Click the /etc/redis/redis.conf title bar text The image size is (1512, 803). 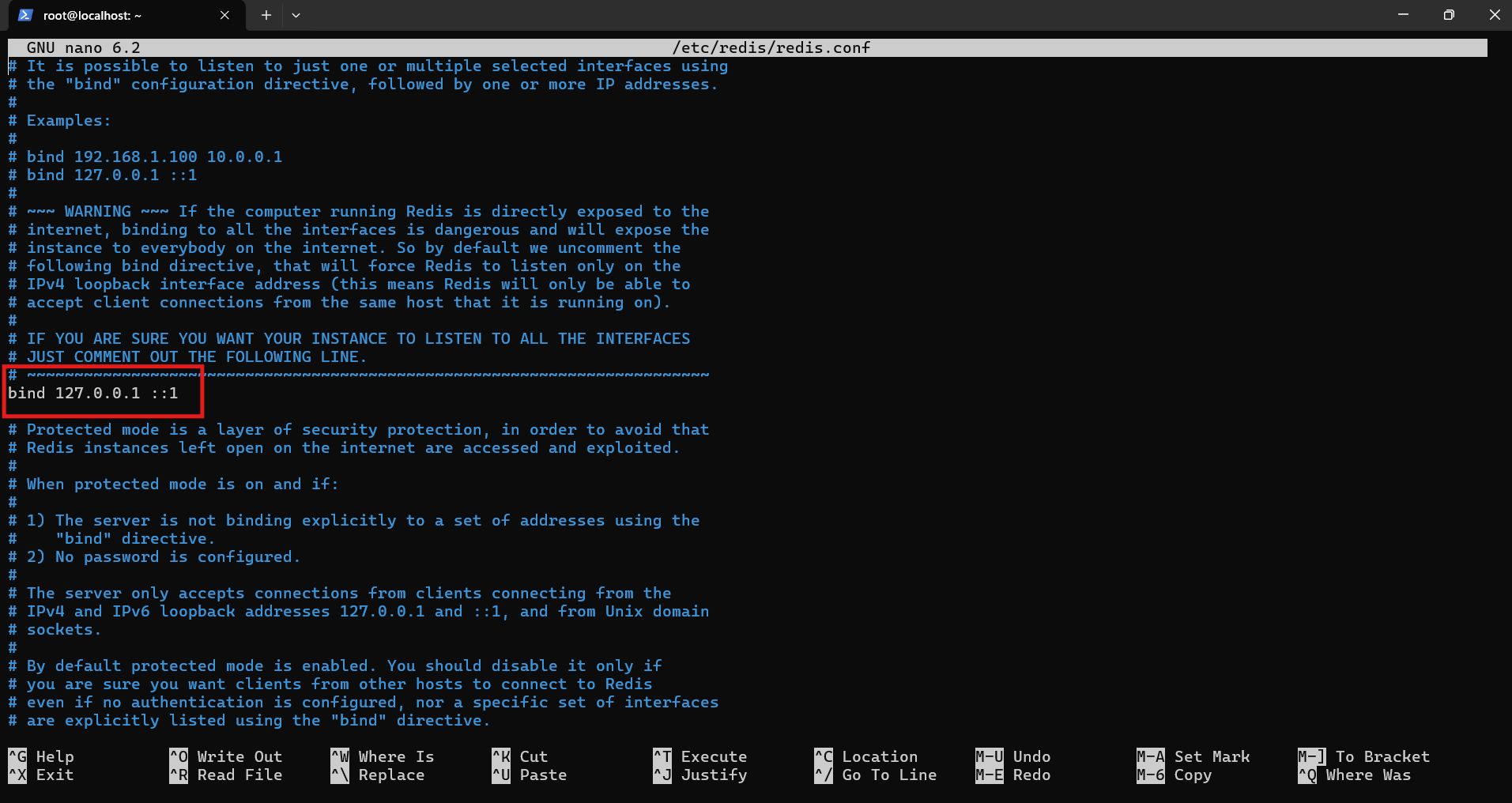click(771, 47)
